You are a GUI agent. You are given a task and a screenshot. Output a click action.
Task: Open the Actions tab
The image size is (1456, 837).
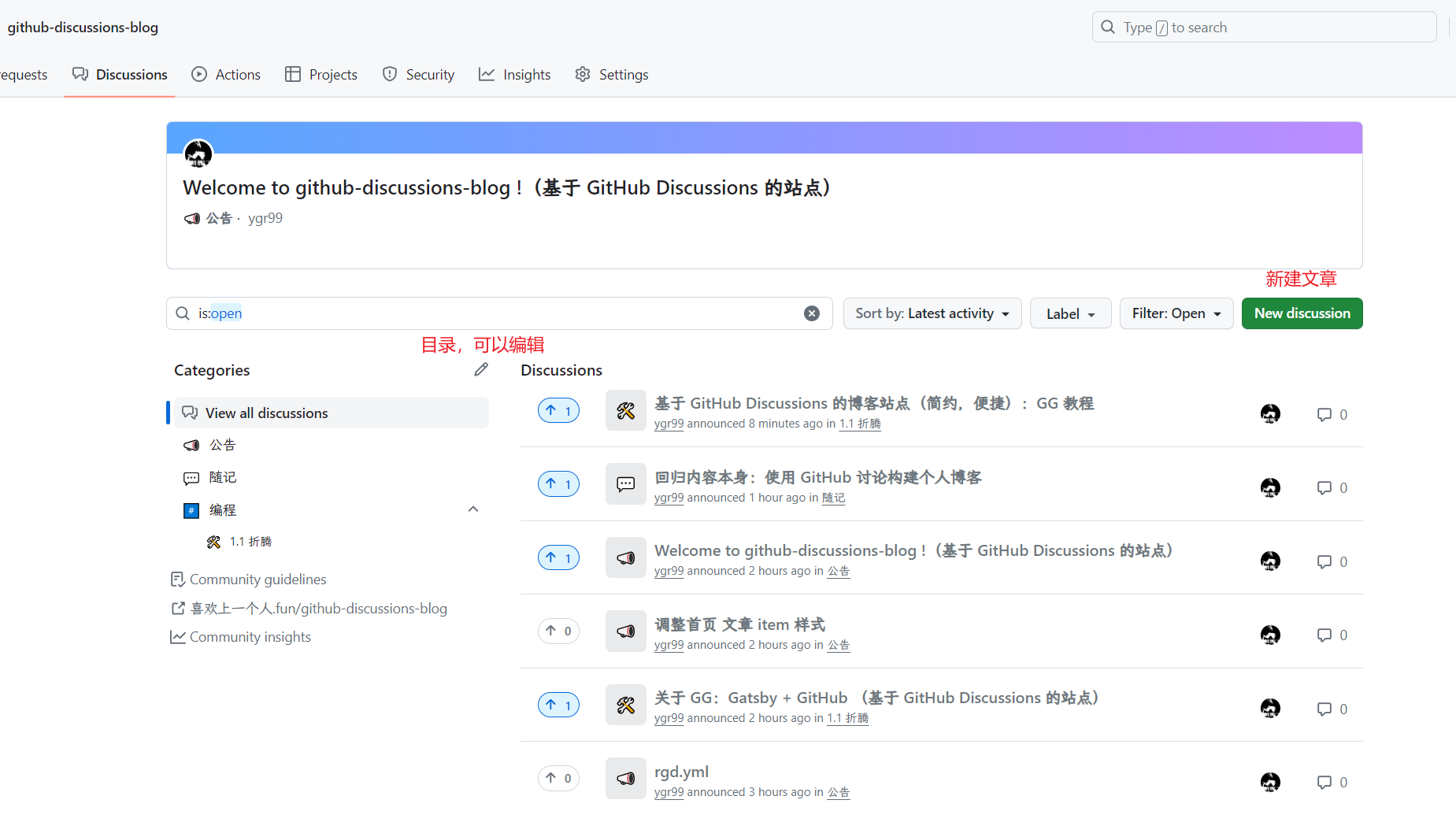(x=226, y=75)
